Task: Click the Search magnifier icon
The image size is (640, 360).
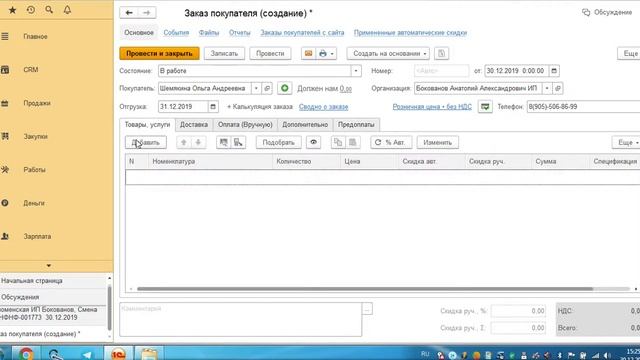Action: click(49, 10)
